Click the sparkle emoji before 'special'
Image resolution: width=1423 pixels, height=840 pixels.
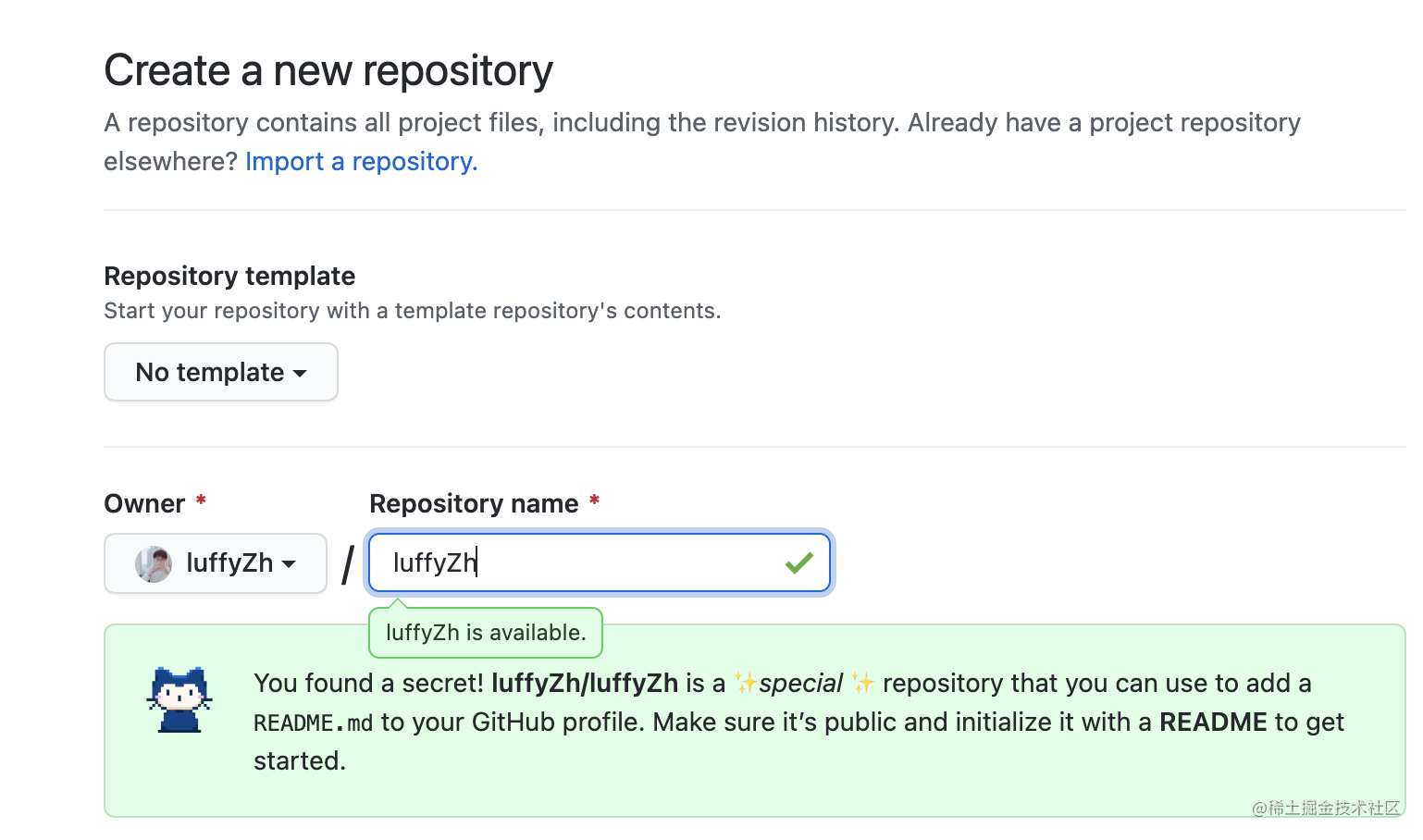pos(746,683)
